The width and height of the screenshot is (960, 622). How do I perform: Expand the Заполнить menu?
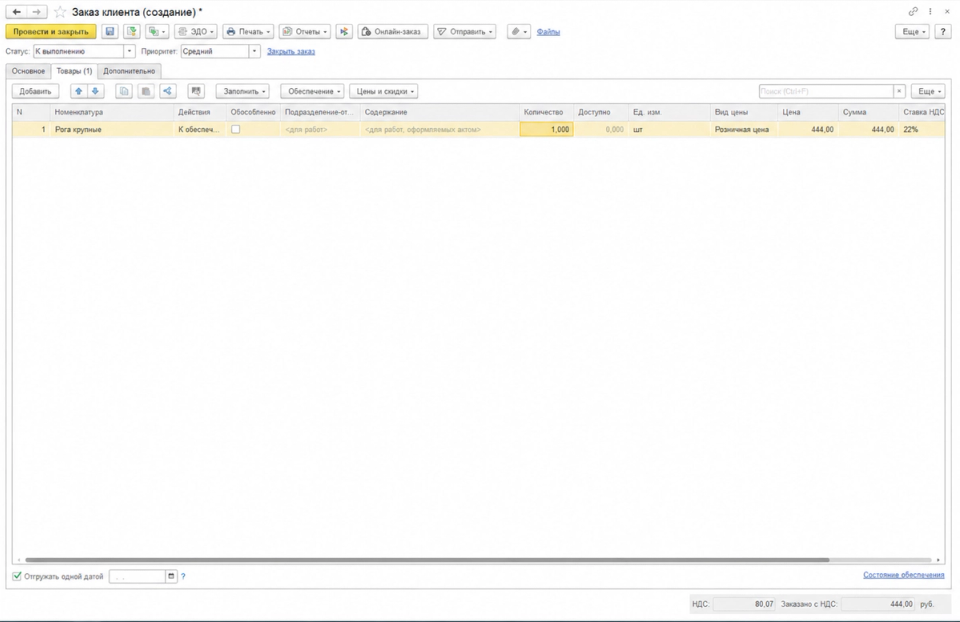click(x=243, y=91)
